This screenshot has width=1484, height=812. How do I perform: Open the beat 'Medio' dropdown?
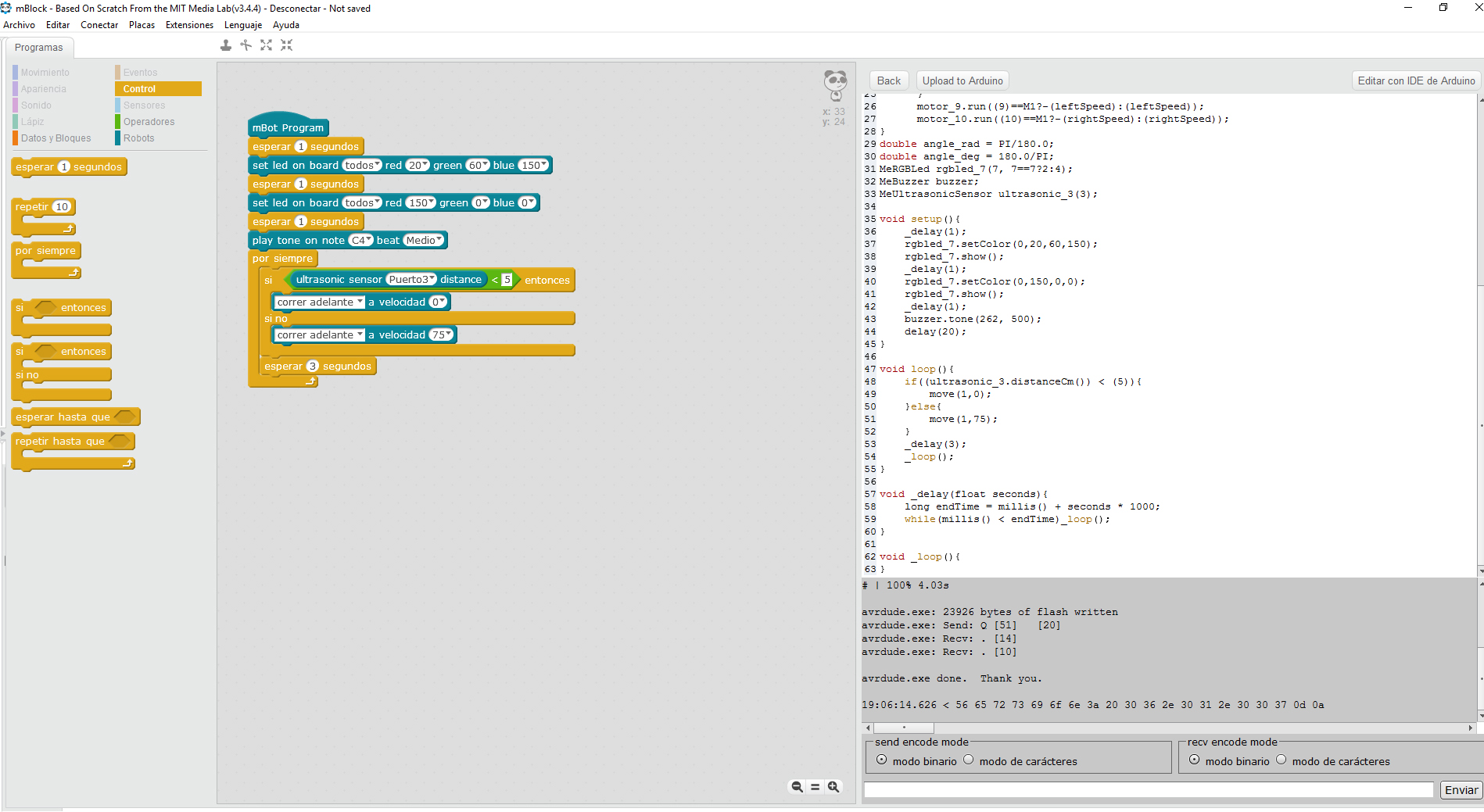pos(424,241)
